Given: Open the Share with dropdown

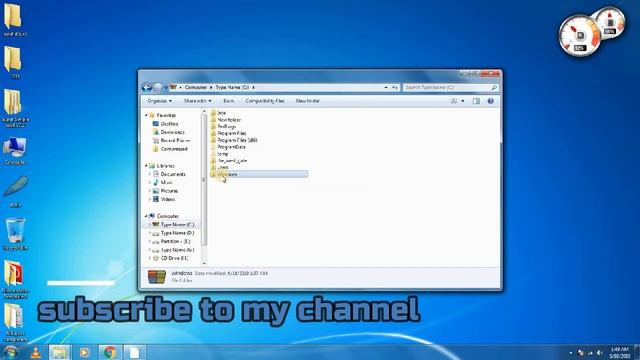Looking at the screenshot, I should coord(198,101).
